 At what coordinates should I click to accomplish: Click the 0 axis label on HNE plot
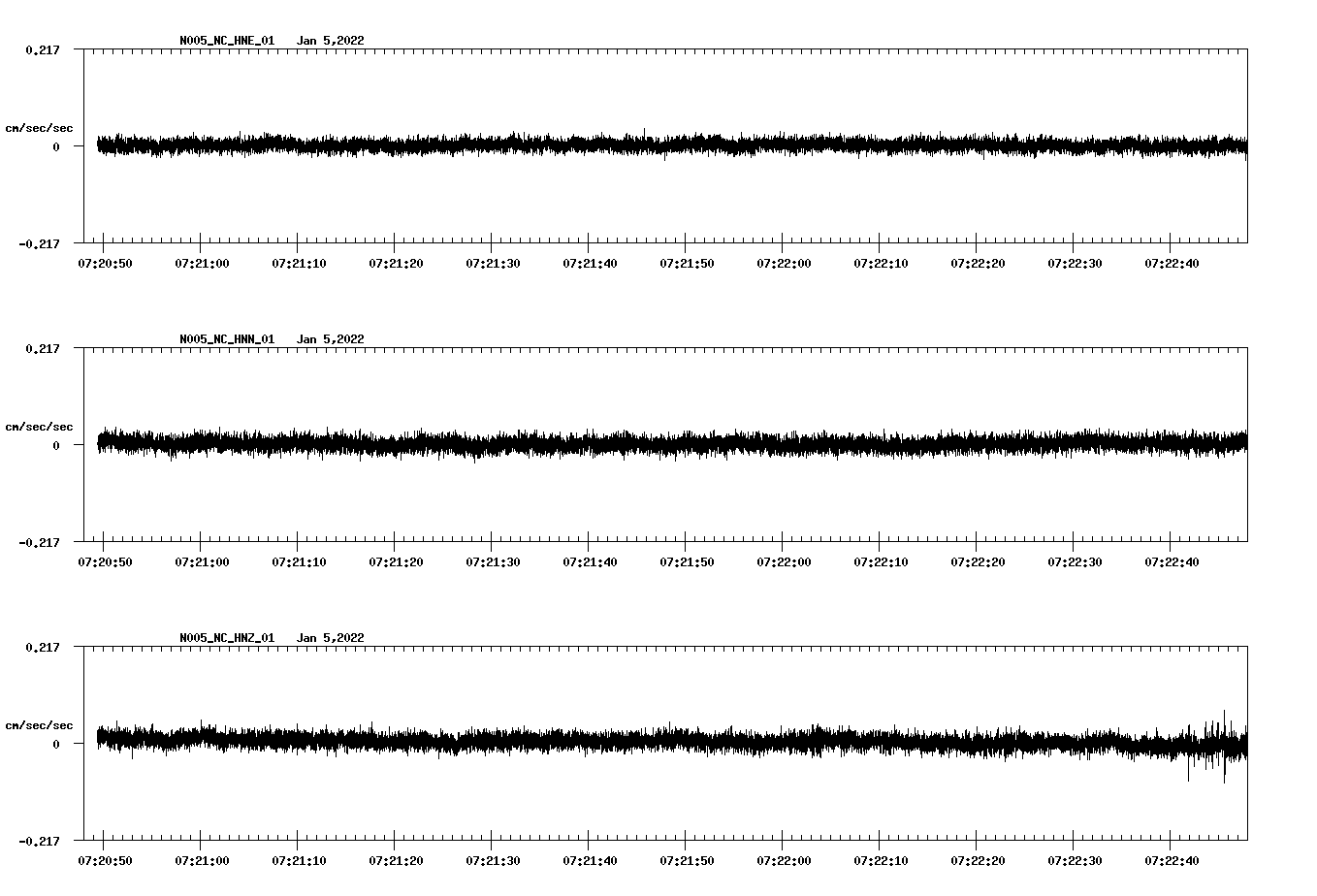pyautogui.click(x=56, y=146)
